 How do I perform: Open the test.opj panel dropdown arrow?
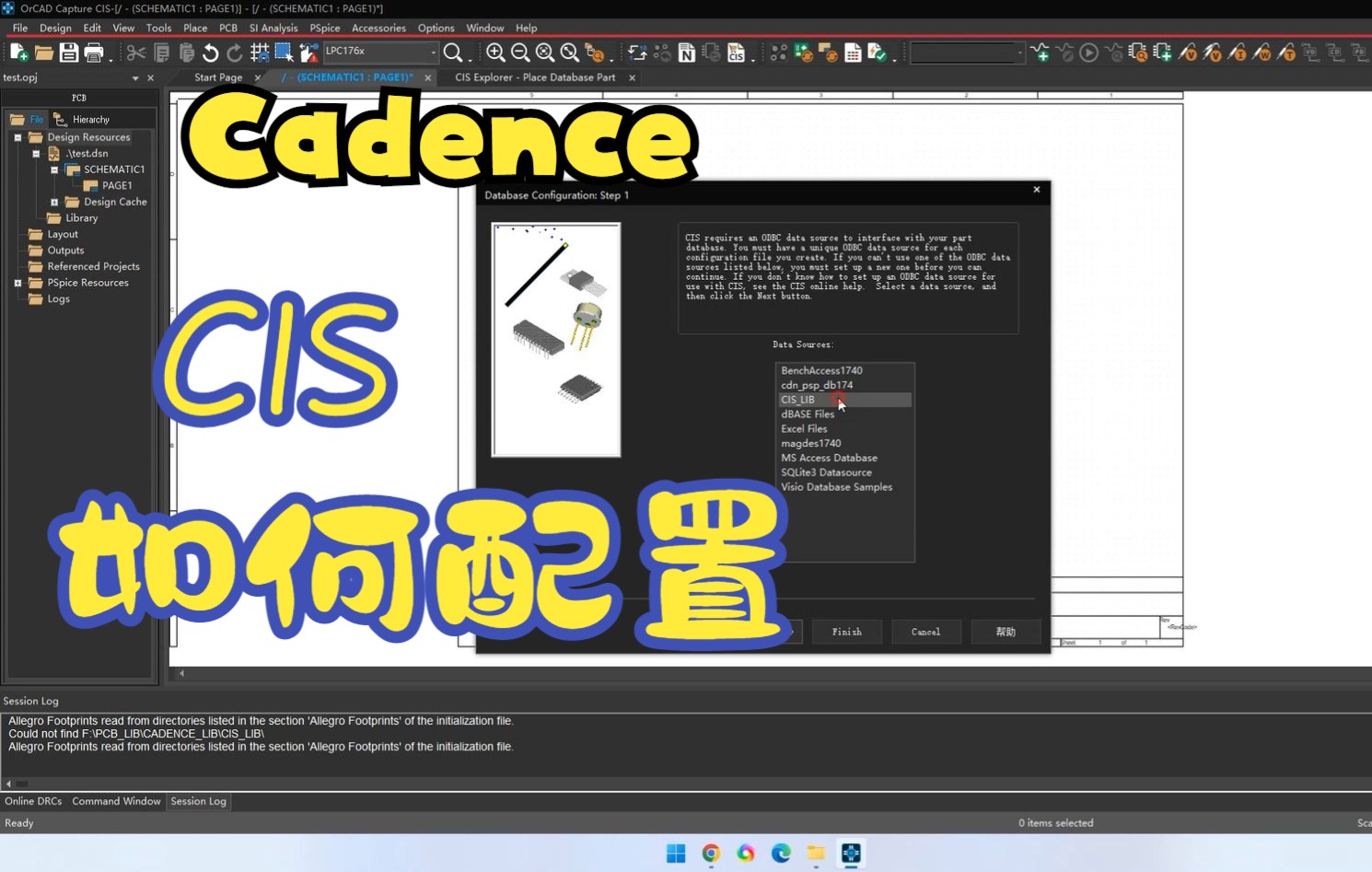(x=135, y=78)
